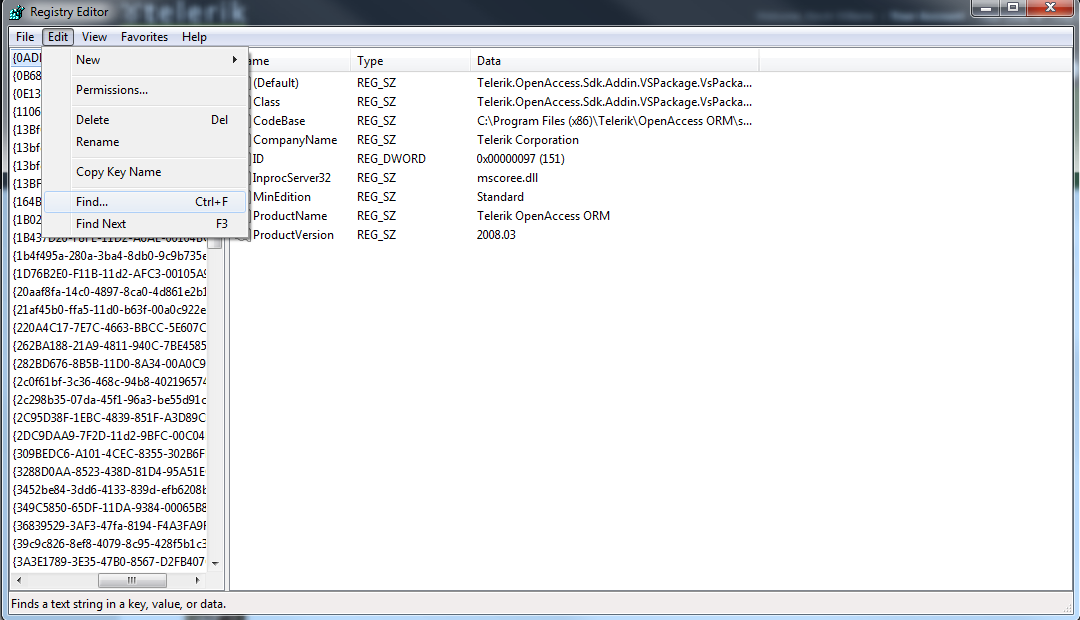Select the {262BA188-21A9-4811 key
Viewport: 1080px width, 620px height.
point(110,346)
